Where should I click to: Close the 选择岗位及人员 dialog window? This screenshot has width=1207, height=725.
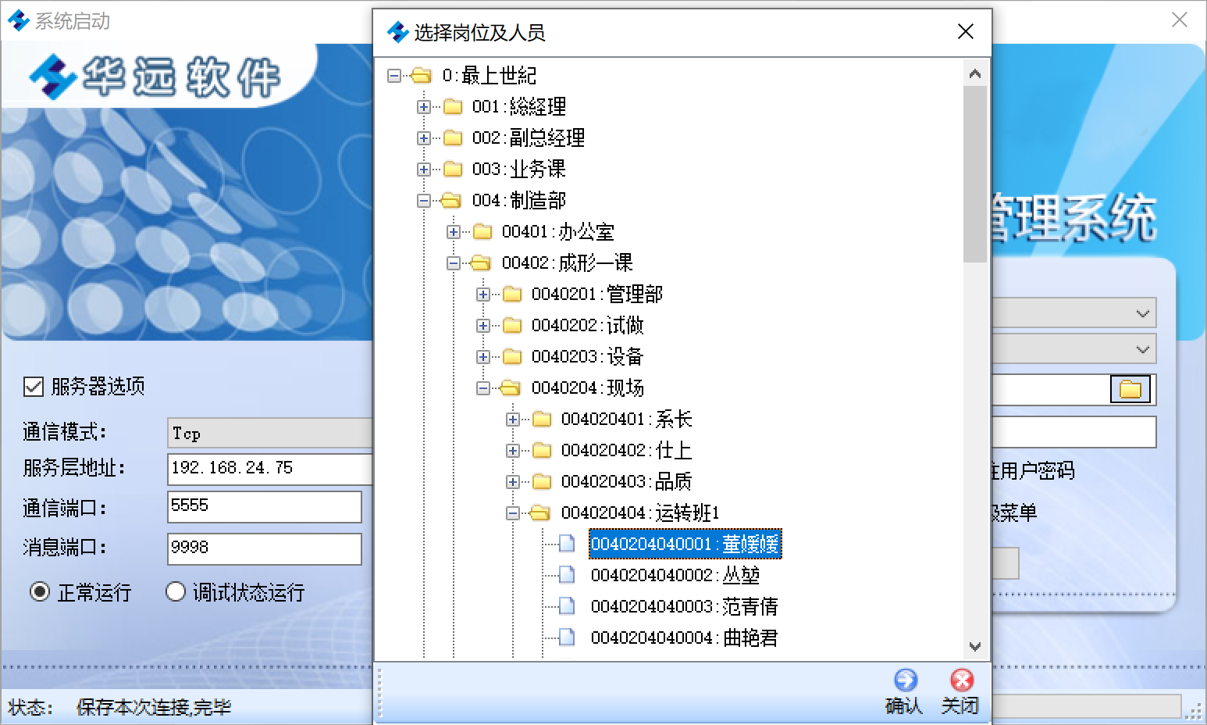pos(965,32)
